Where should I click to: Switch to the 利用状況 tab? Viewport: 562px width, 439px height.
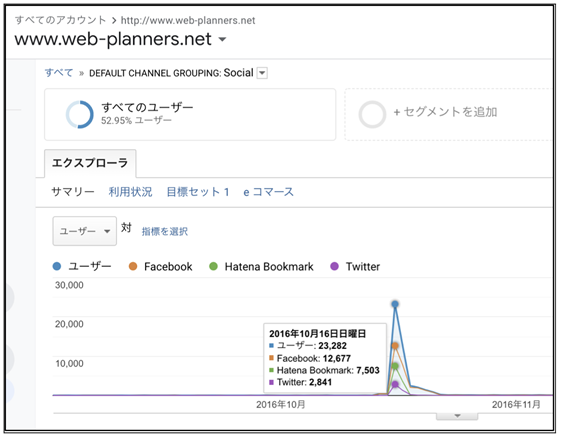(130, 192)
